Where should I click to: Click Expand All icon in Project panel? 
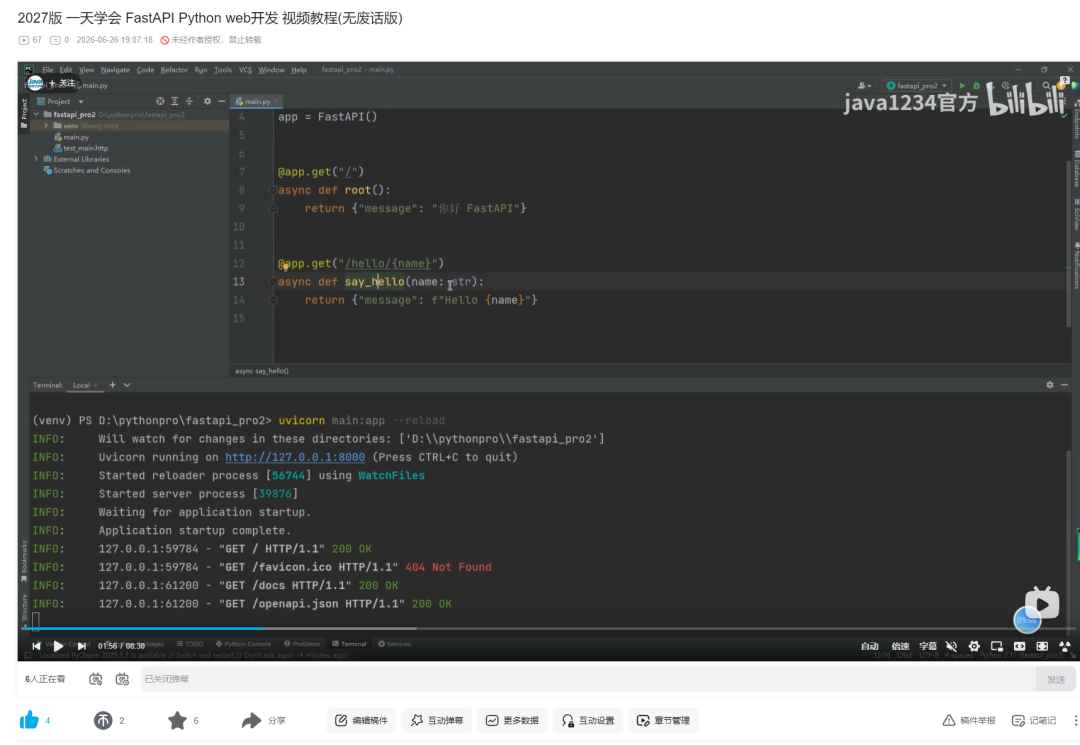(174, 101)
